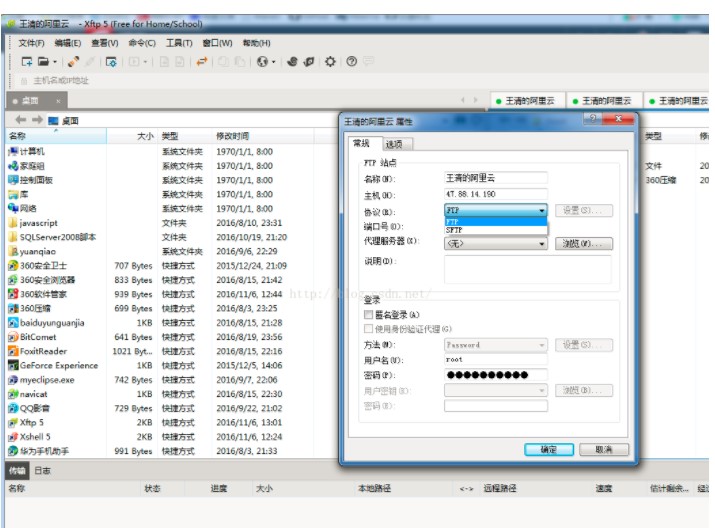Choose SFTP in the protocol dropdown list

(496, 230)
